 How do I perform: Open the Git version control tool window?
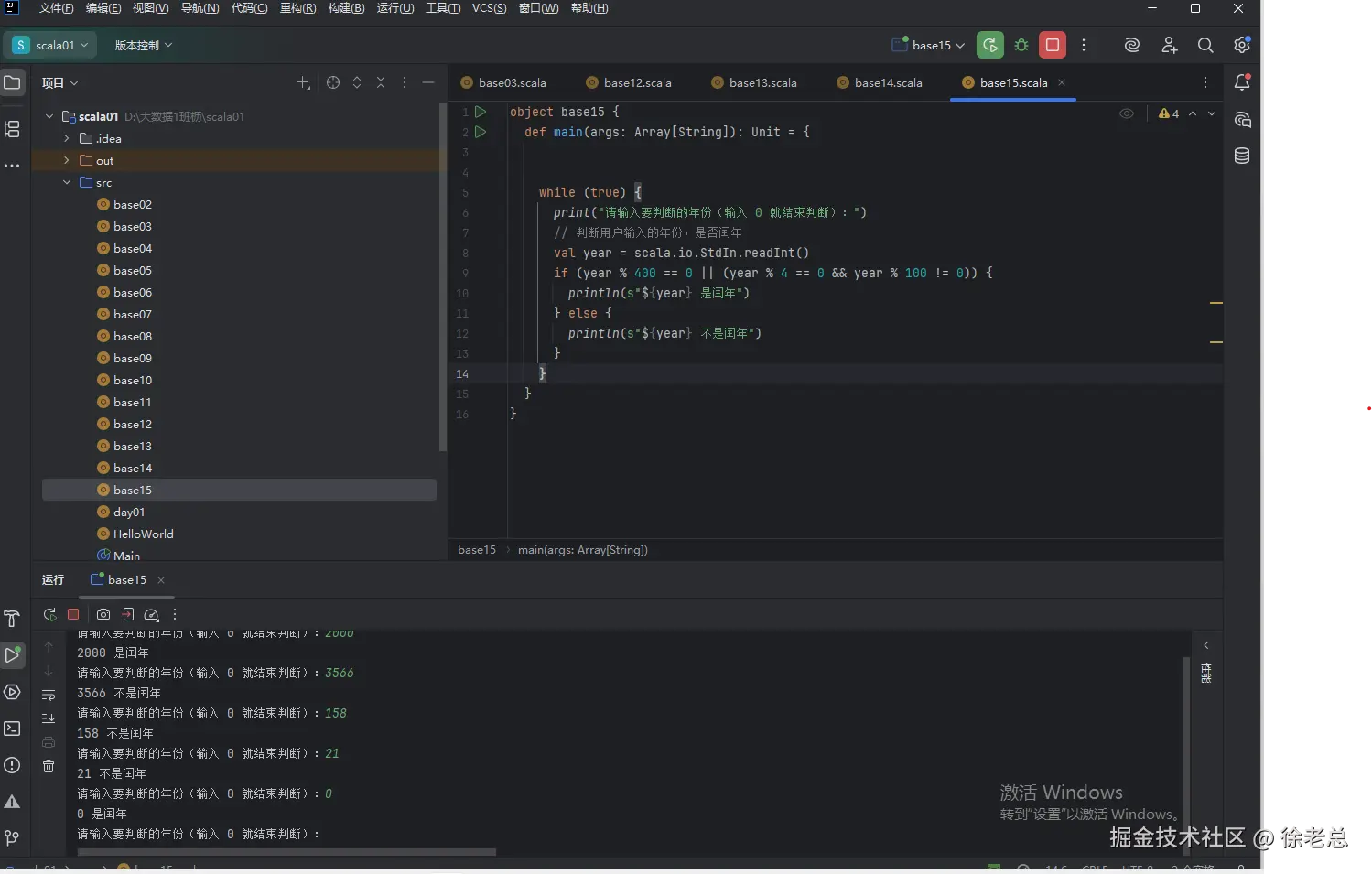[x=12, y=837]
